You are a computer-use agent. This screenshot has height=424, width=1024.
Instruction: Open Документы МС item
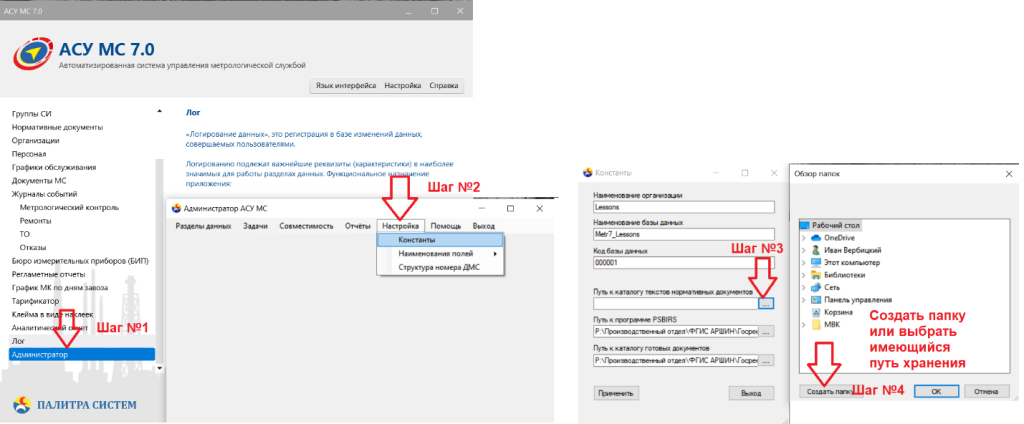pyautogui.click(x=39, y=180)
